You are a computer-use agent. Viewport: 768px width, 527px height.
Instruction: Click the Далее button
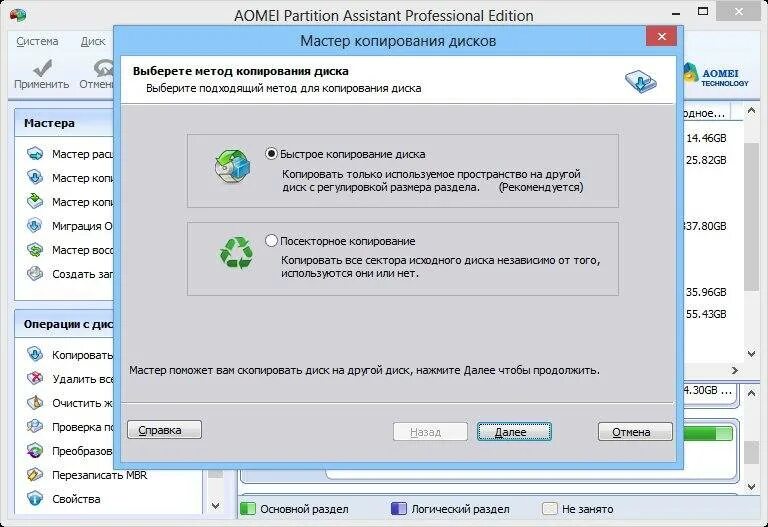[514, 432]
